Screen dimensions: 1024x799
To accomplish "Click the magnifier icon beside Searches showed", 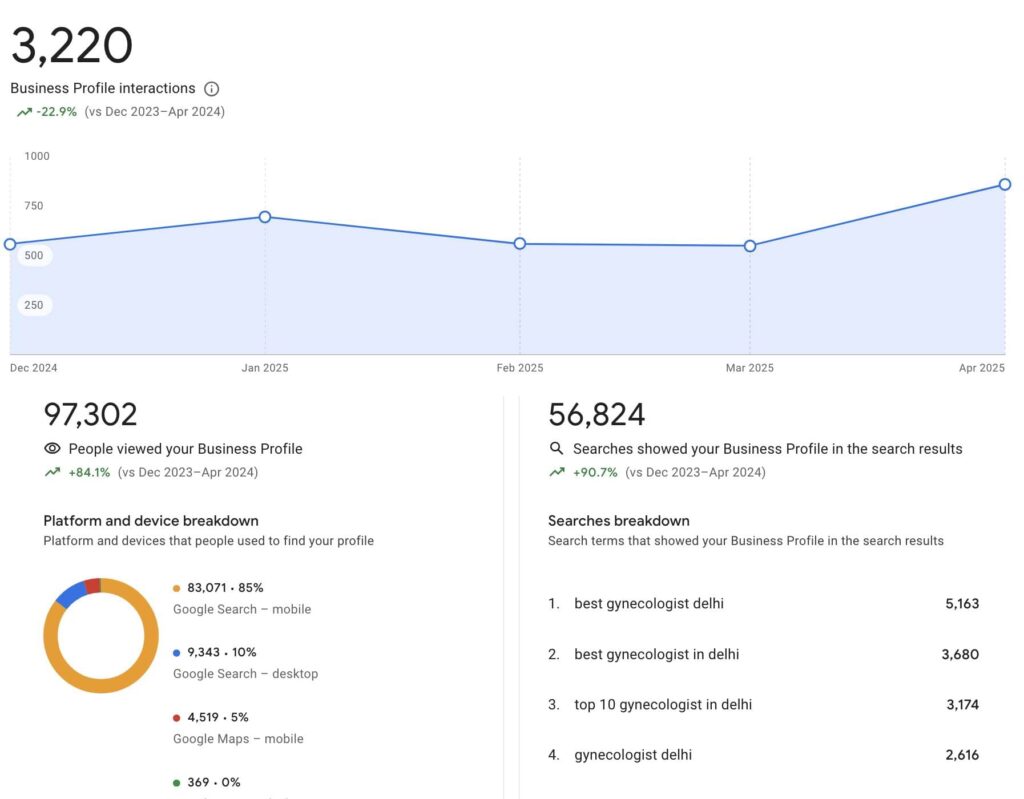I will point(556,448).
